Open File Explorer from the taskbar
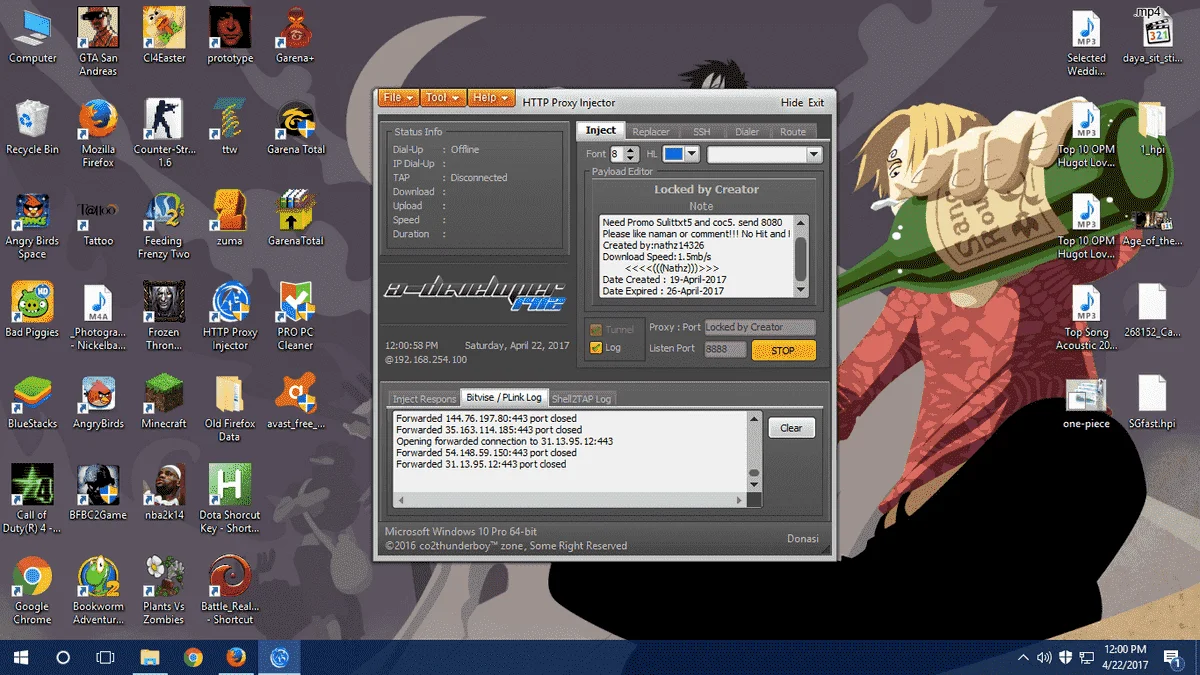1200x675 pixels. pyautogui.click(x=150, y=657)
